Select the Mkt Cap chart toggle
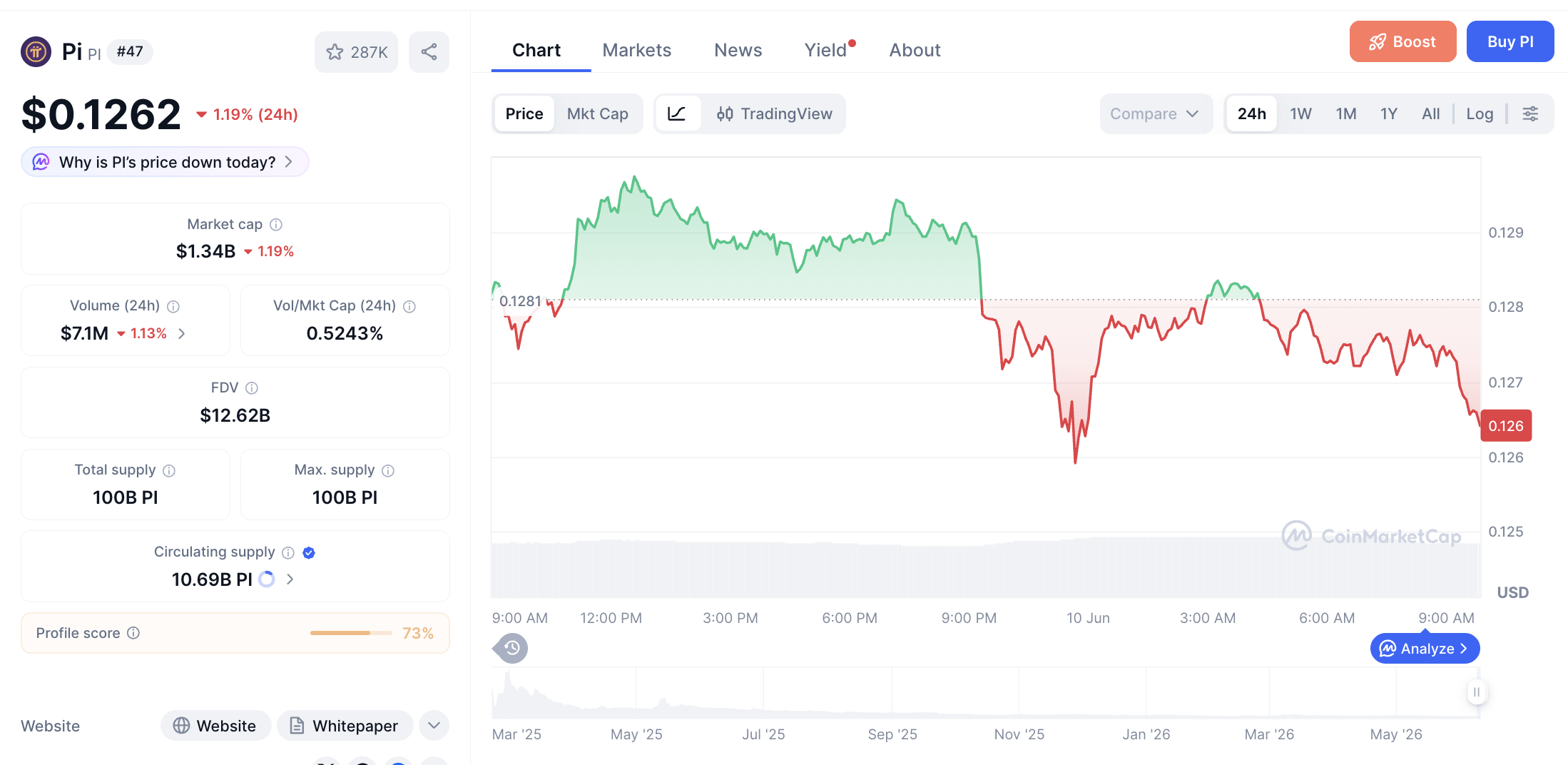Screen dimensions: 1568x765 pyautogui.click(x=598, y=114)
